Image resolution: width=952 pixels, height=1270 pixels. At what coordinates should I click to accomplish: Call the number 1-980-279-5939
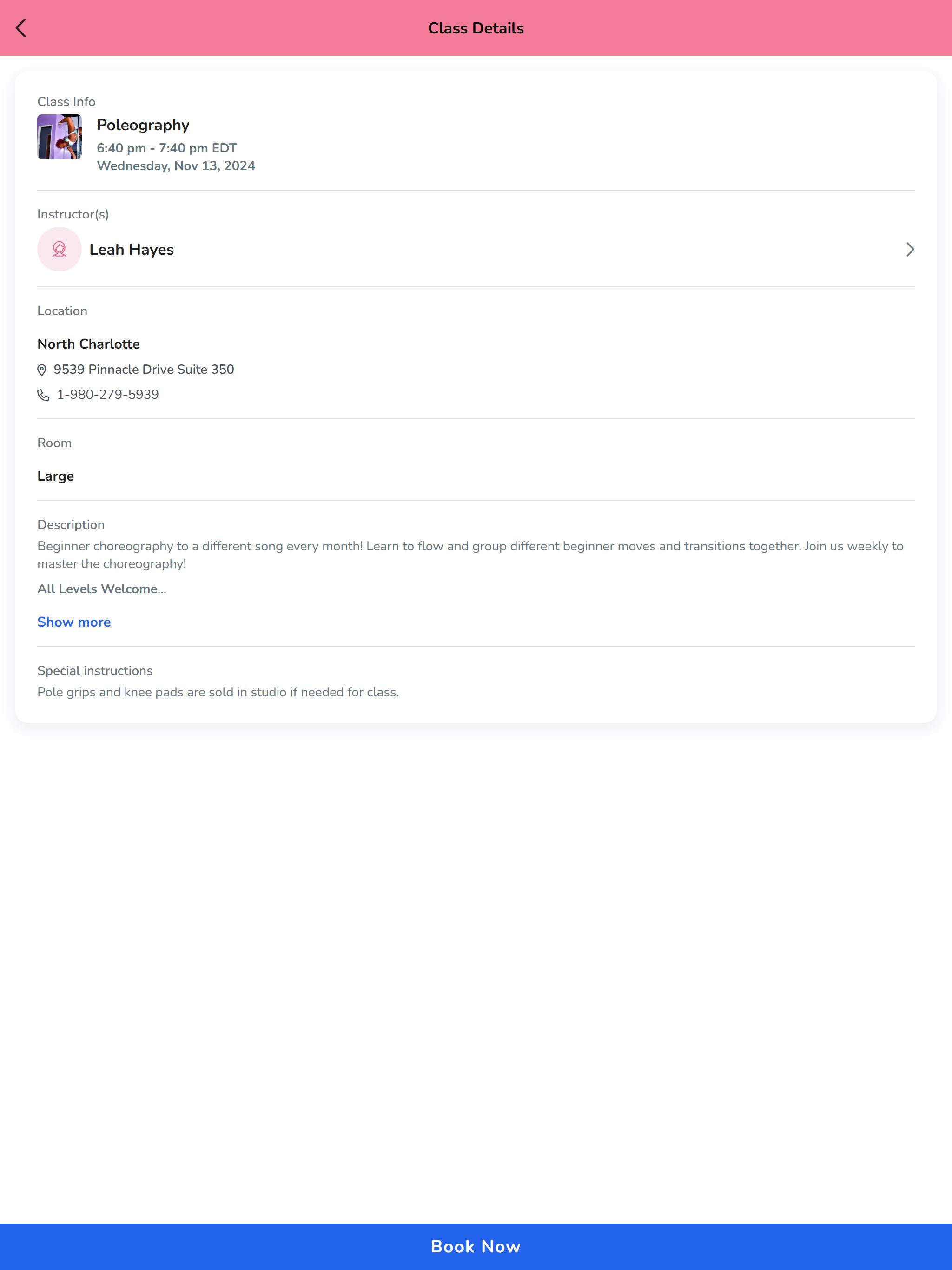(108, 395)
